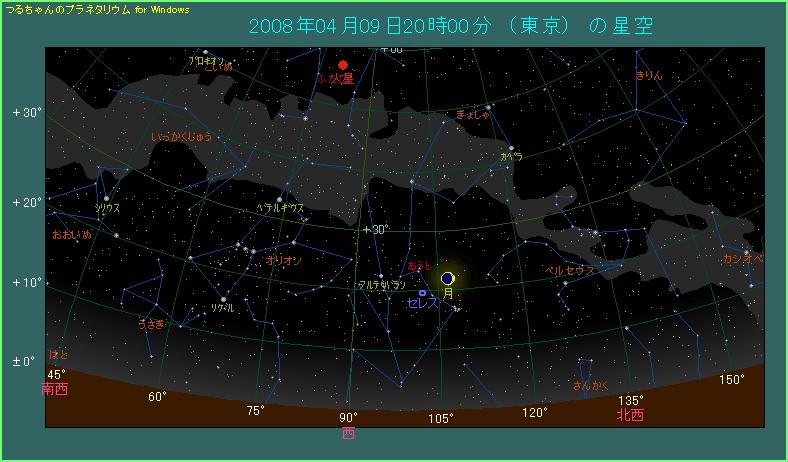Viewport: 788px width, 462px height.
Task: Click the Orion constellation name
Action: (283, 260)
